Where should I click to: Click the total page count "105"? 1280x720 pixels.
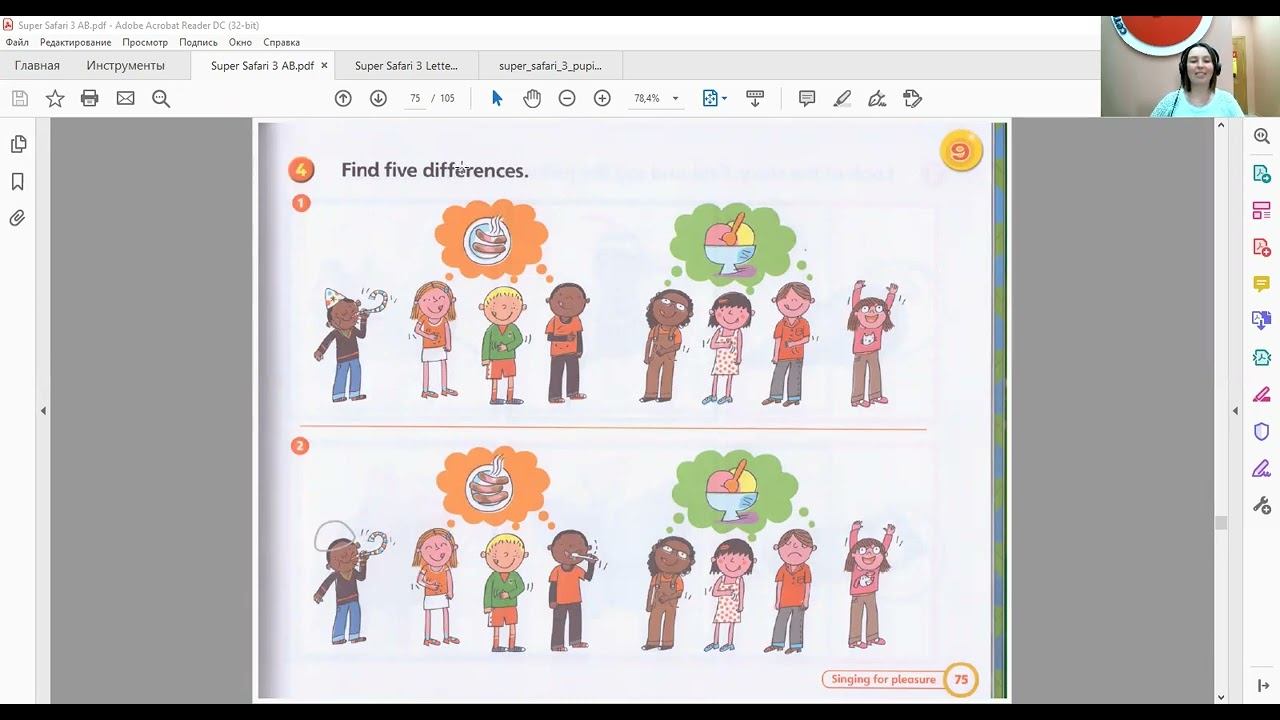point(447,98)
